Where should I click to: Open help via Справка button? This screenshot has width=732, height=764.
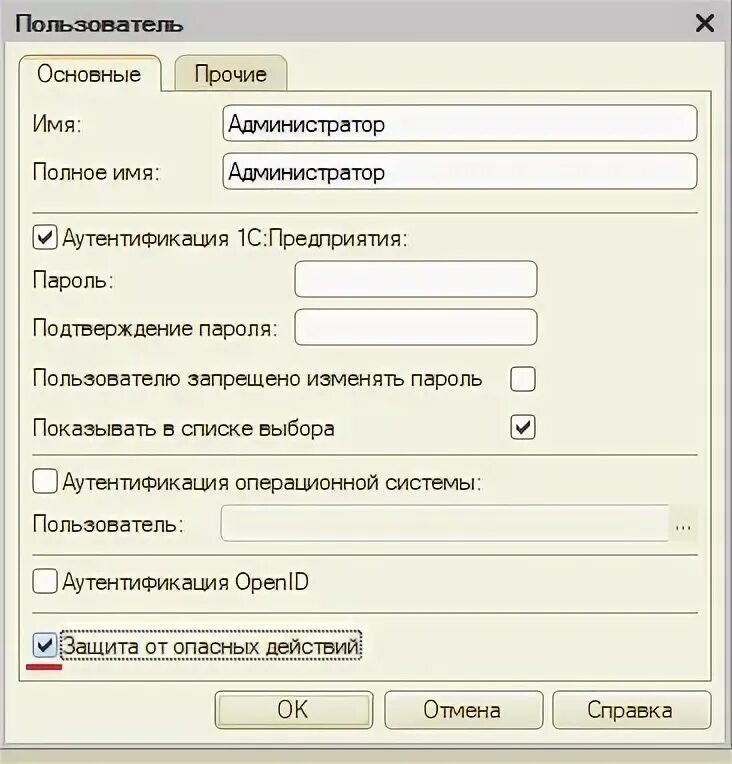[x=630, y=710]
